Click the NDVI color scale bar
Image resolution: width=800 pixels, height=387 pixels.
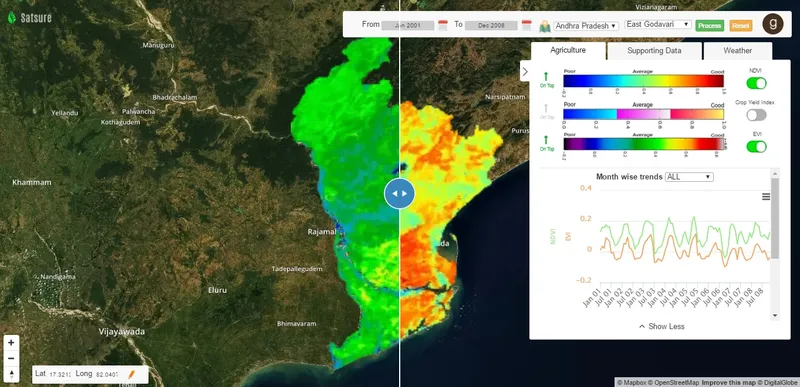643,81
